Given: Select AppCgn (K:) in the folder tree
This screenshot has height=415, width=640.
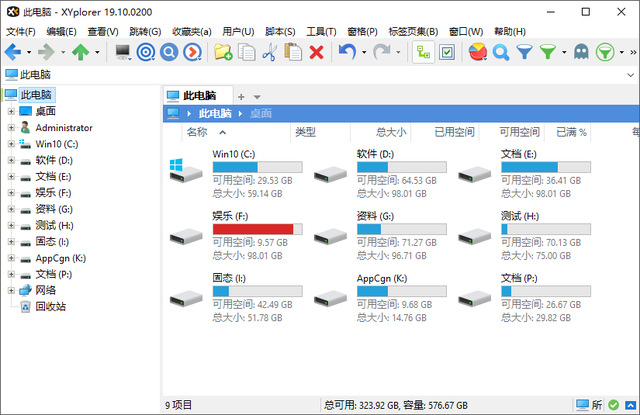Looking at the screenshot, I should (60, 258).
